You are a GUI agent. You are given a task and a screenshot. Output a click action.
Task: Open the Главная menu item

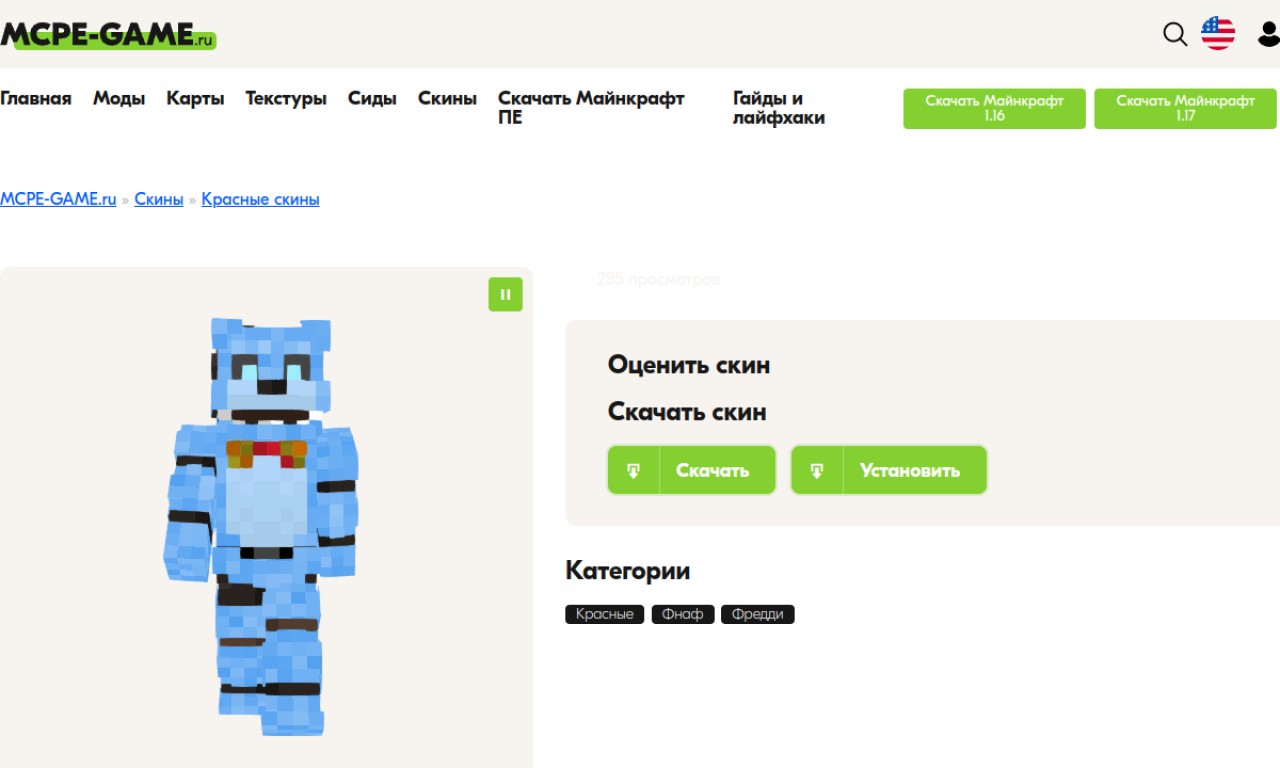pyautogui.click(x=36, y=98)
